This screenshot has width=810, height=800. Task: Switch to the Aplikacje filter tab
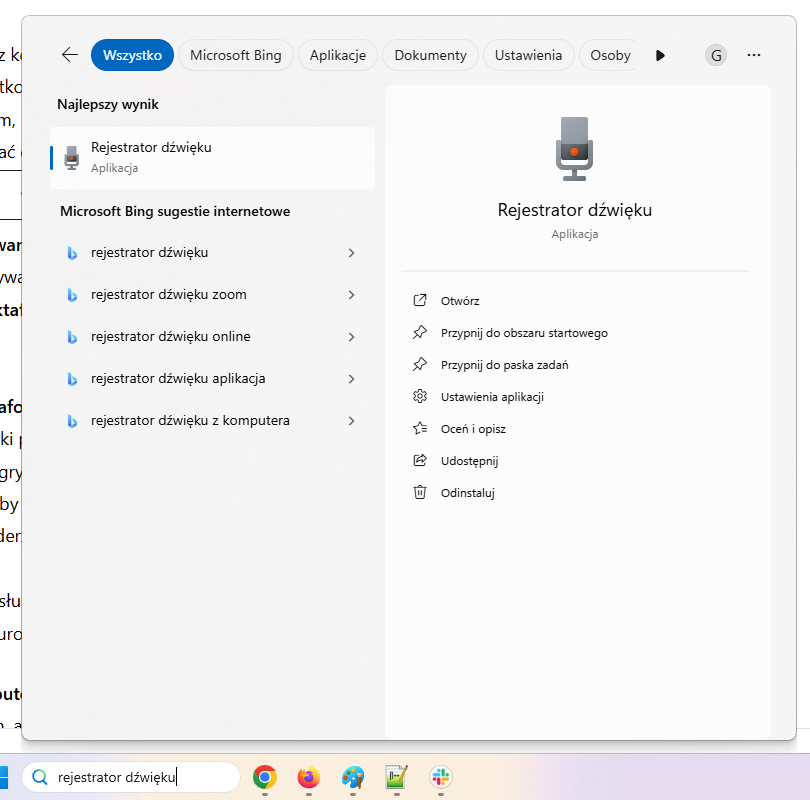[x=337, y=55]
